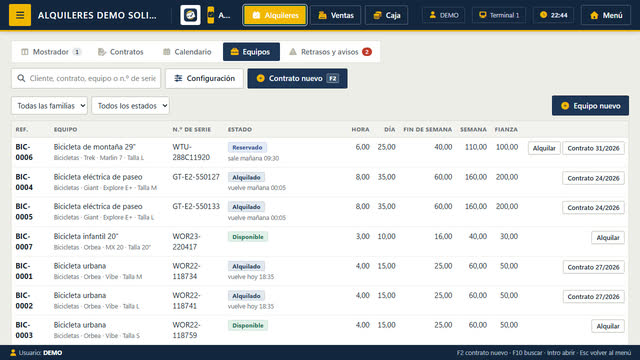The width and height of the screenshot is (640, 360).
Task: Click the red 2 badge on Retrasos
Action: [x=367, y=52]
